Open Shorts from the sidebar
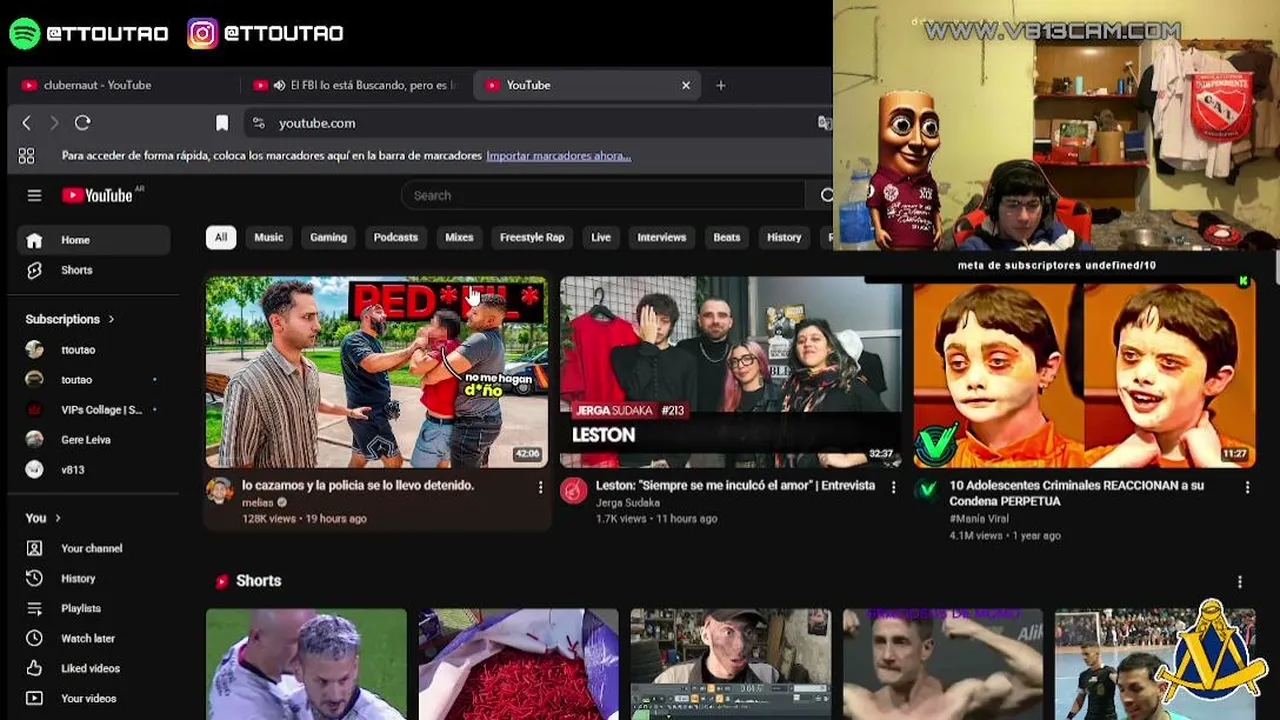Viewport: 1280px width, 720px height. pos(94,270)
